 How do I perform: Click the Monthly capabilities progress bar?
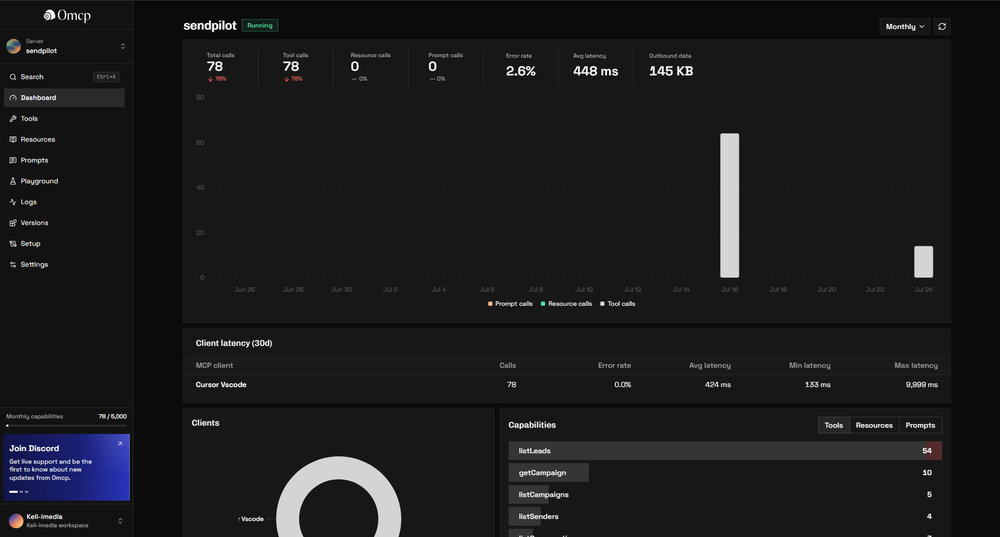(x=66, y=425)
